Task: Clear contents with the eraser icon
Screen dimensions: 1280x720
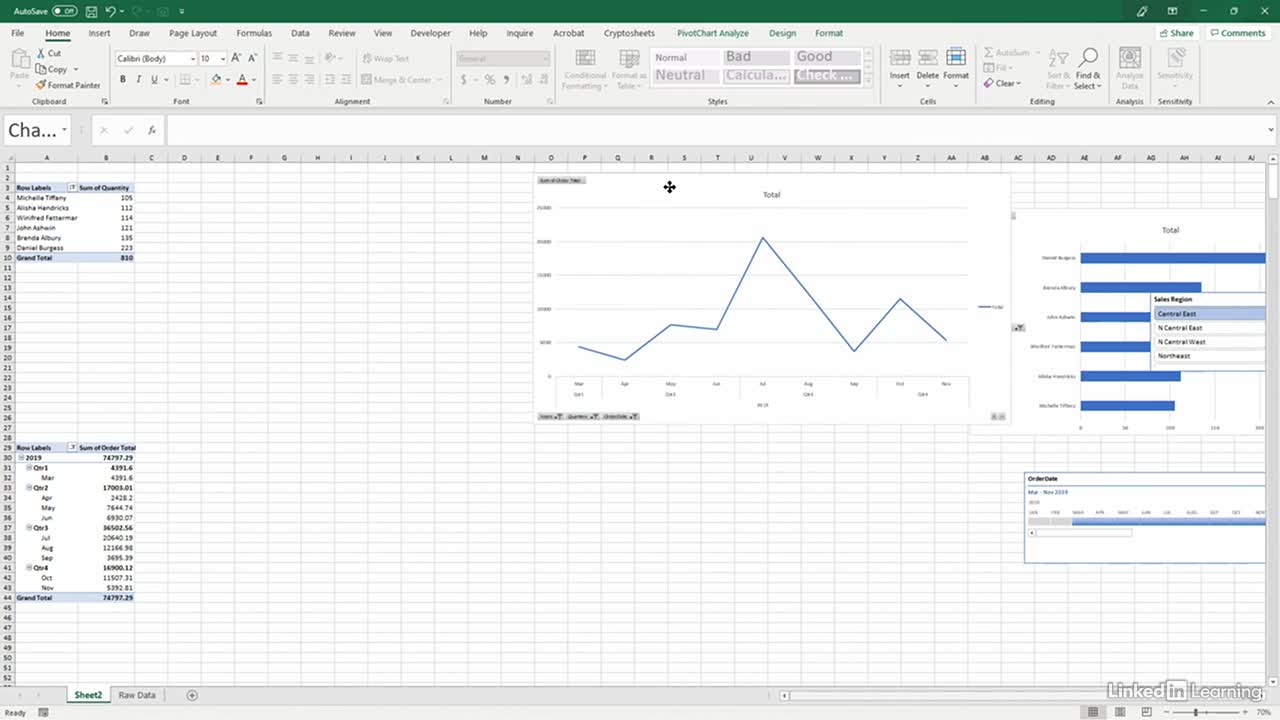Action: 989,83
